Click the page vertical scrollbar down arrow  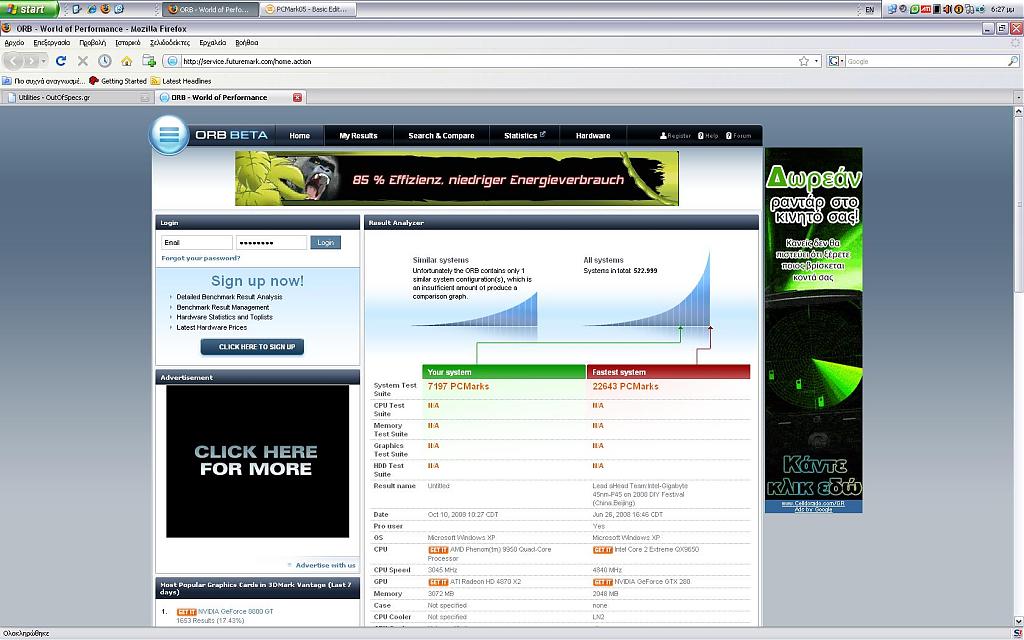1019,622
